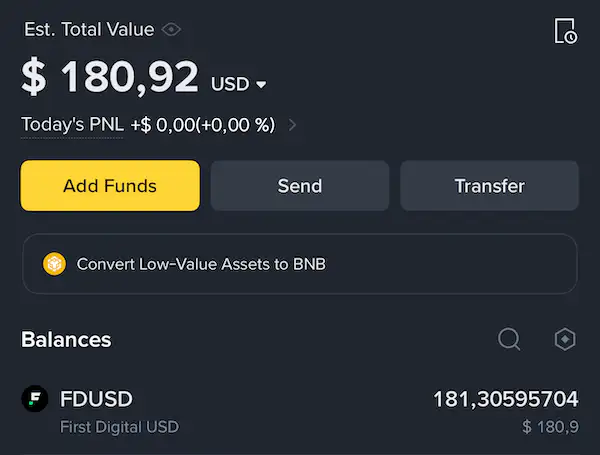Click the BNB coin icon
Screen dimensions: 600x455
click(54, 264)
